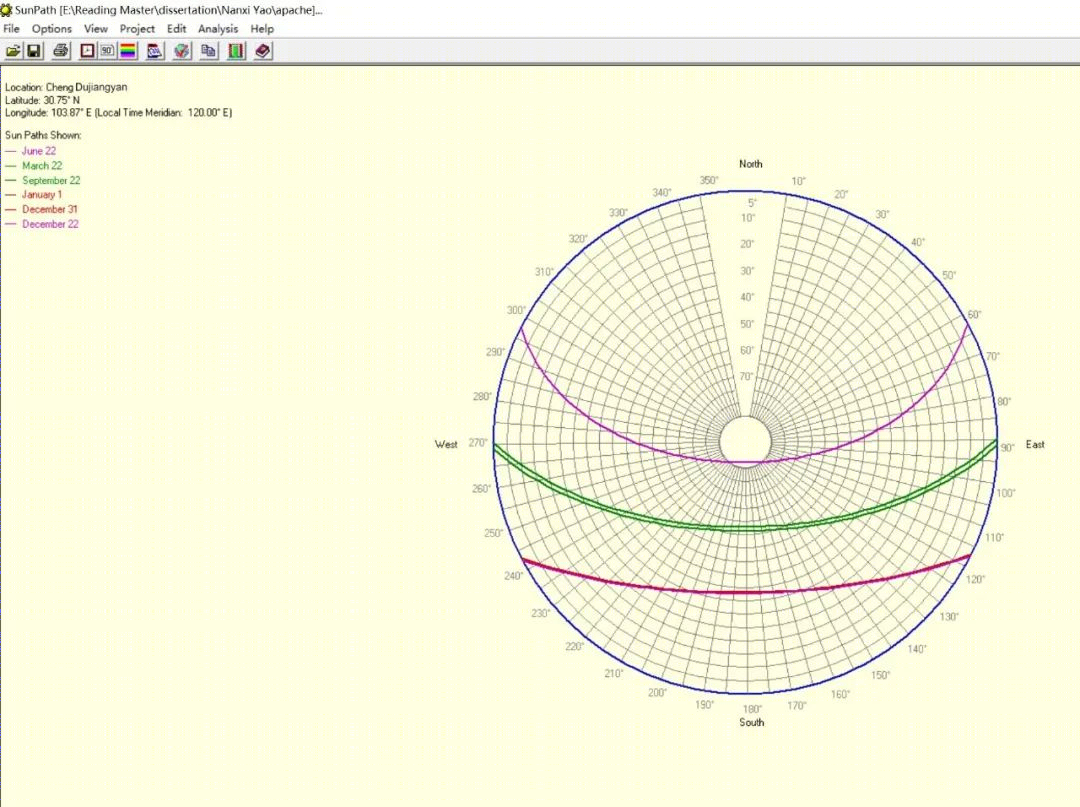The width and height of the screenshot is (1080, 807).
Task: Click the checkmark globe toolbar icon
Action: [x=182, y=51]
